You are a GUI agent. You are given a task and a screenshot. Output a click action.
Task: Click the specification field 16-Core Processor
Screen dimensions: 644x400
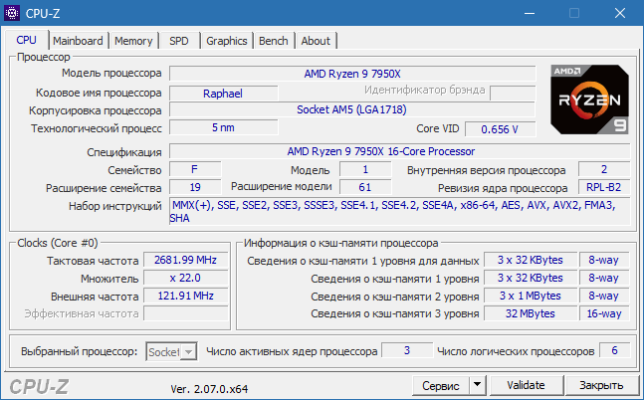coord(400,151)
